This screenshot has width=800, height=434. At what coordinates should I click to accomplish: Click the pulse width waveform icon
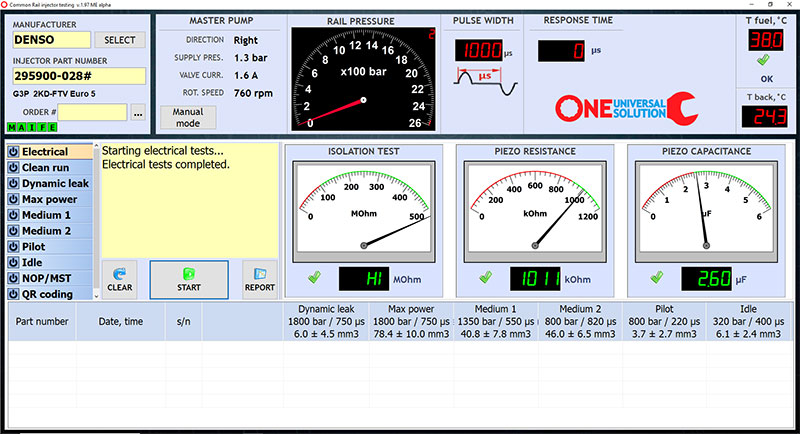(485, 83)
